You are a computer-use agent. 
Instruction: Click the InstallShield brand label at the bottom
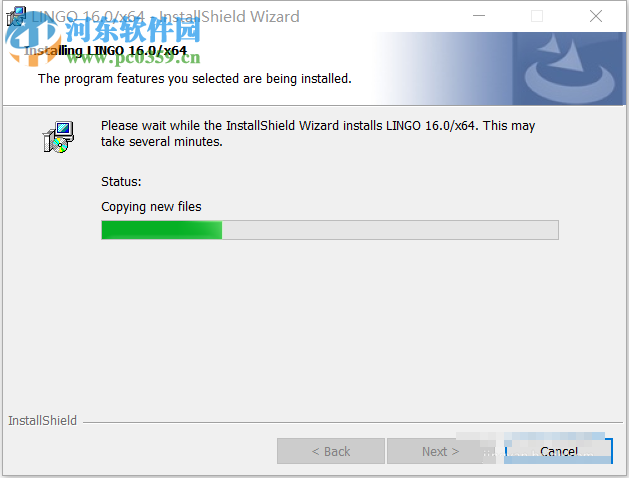pos(43,420)
